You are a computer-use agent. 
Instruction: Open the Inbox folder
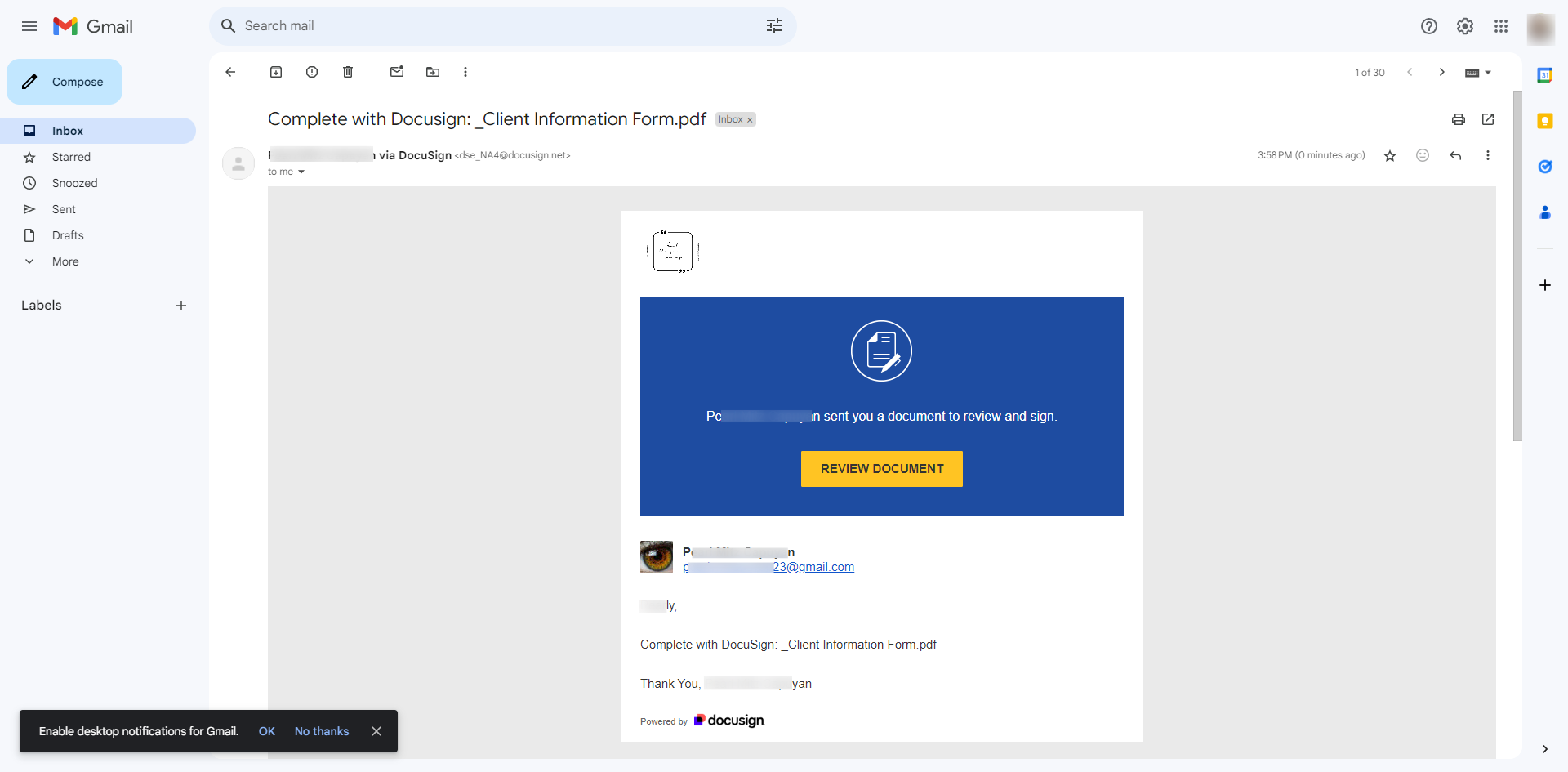click(x=98, y=131)
